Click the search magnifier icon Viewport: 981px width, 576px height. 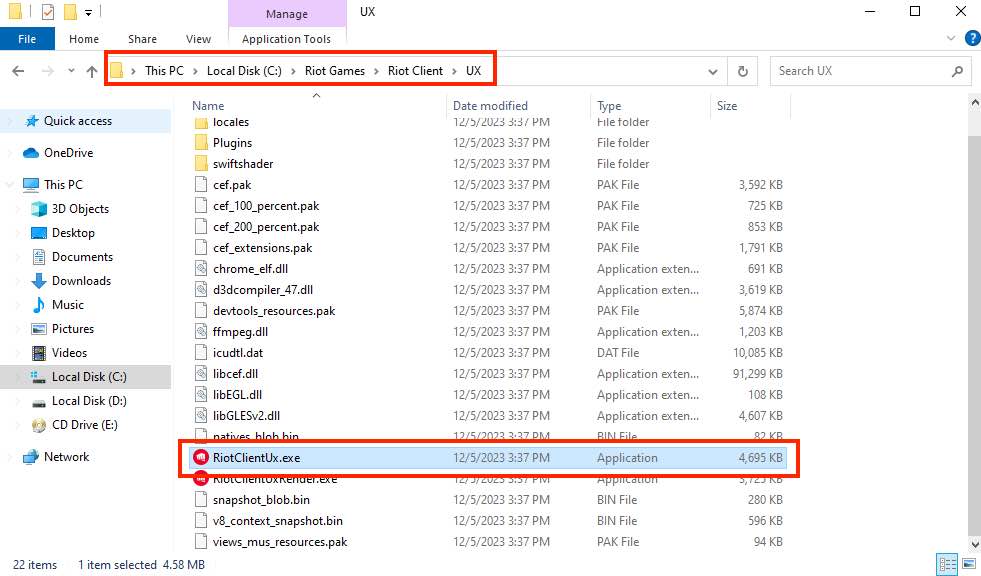click(x=957, y=71)
